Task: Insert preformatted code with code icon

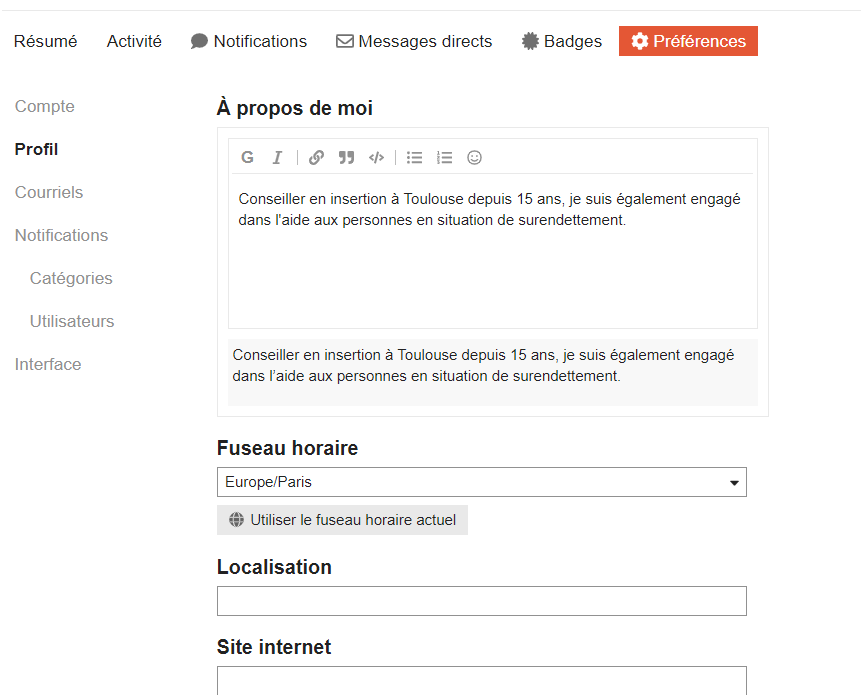Action: pyautogui.click(x=376, y=158)
